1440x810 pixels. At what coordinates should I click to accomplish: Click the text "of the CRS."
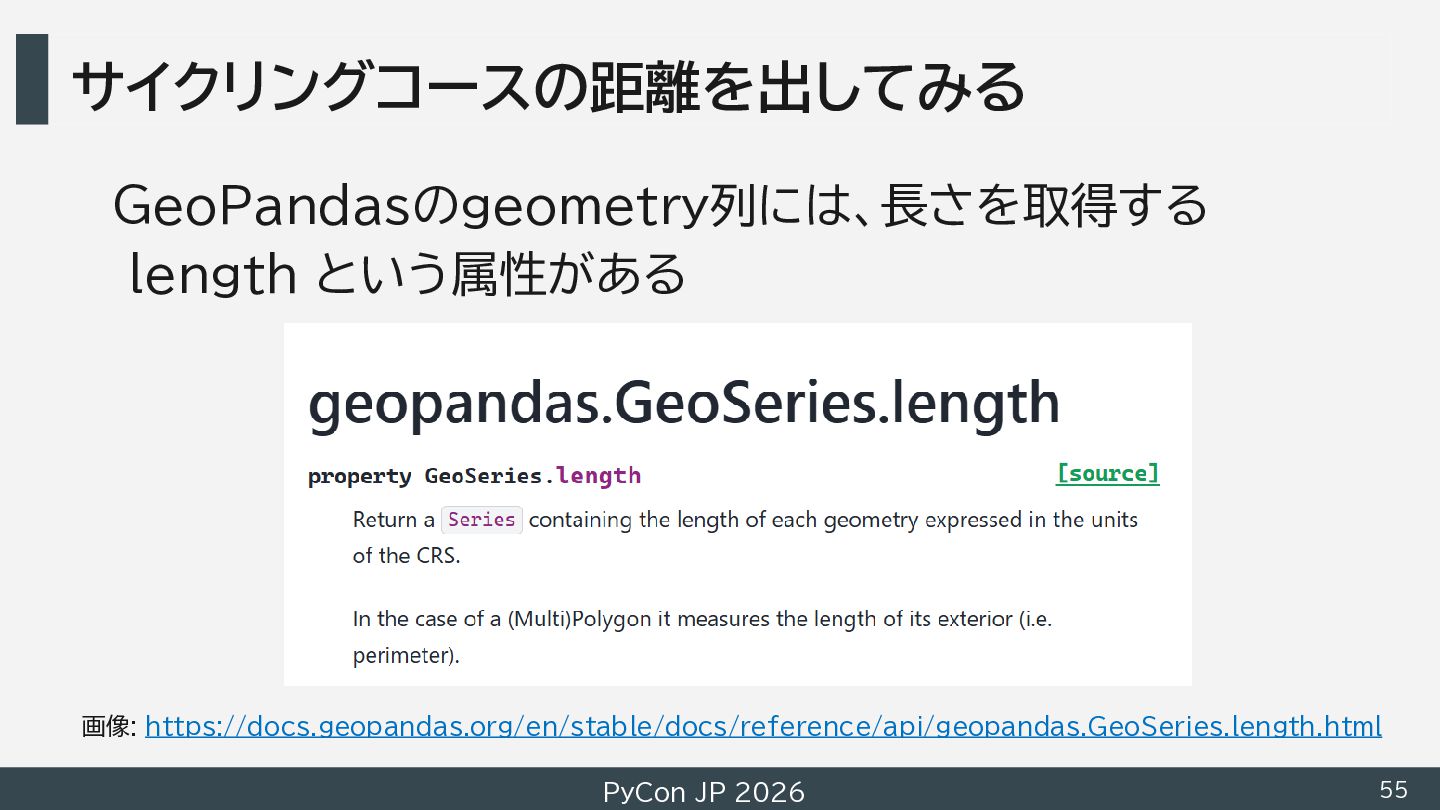(406, 556)
